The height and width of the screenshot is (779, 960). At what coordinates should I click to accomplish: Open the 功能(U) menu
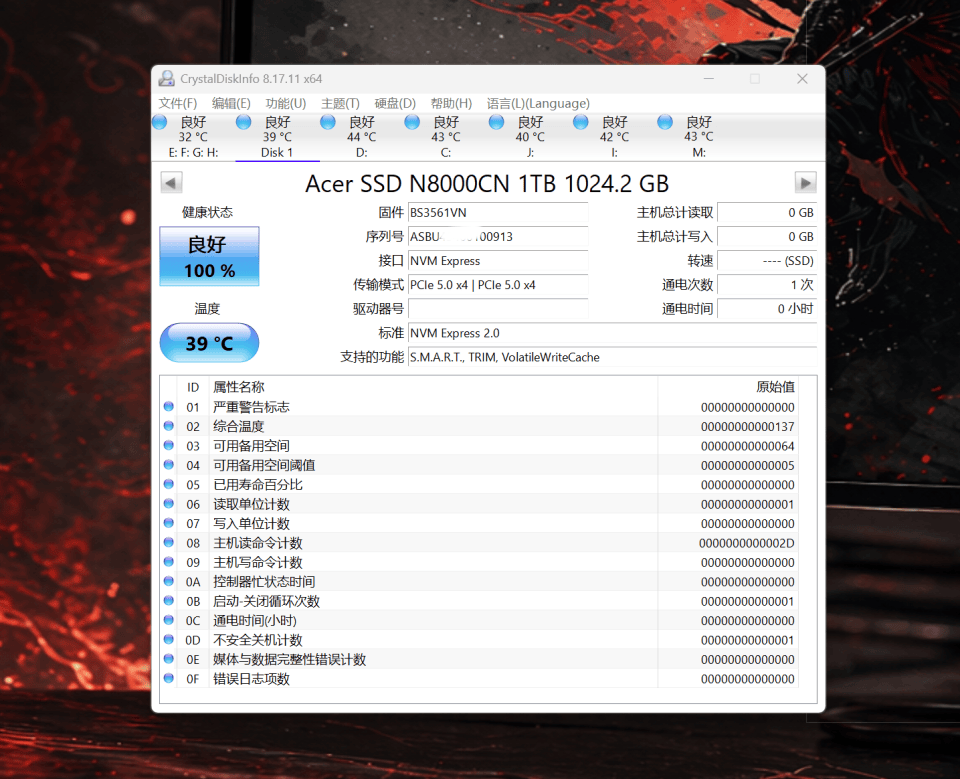coord(288,103)
